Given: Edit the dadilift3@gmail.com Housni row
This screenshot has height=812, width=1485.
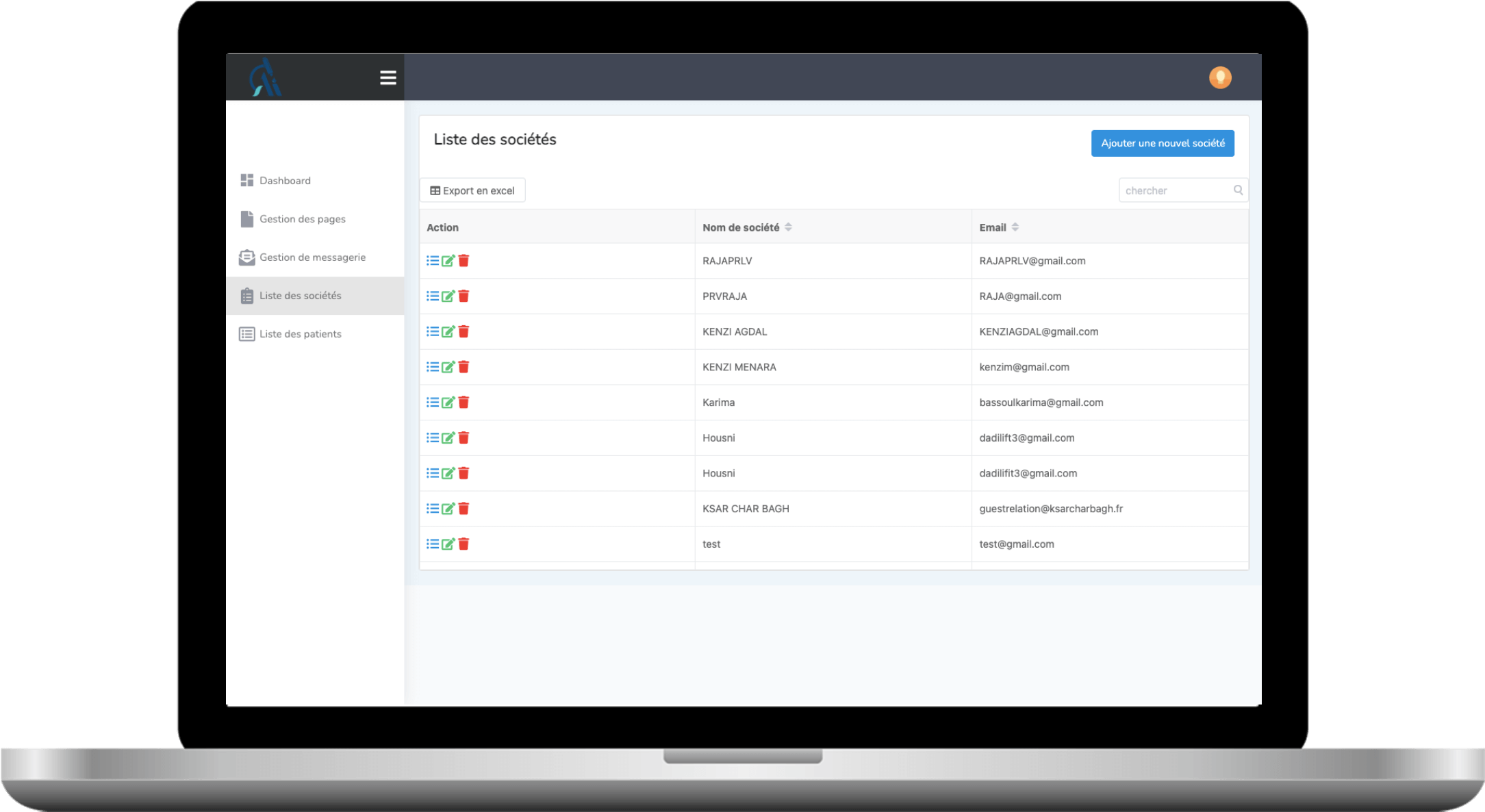Looking at the screenshot, I should 448,438.
